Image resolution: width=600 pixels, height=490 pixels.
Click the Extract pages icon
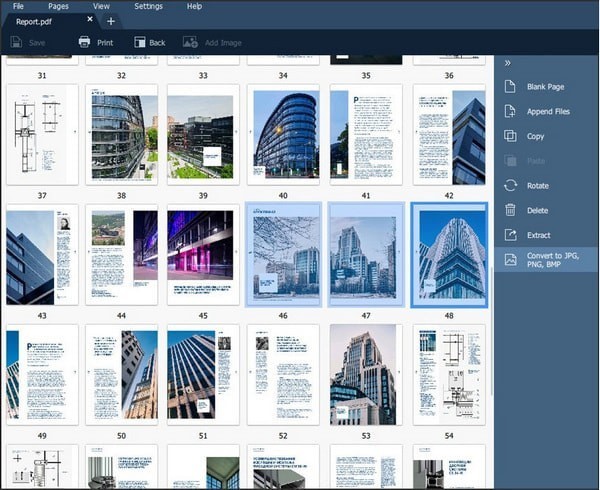(x=510, y=235)
